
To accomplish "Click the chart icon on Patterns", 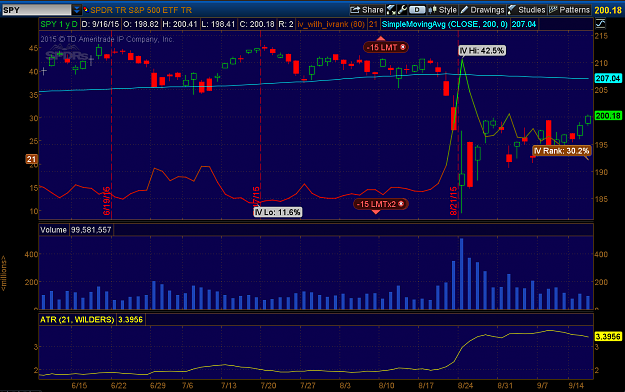I will 553,10.
